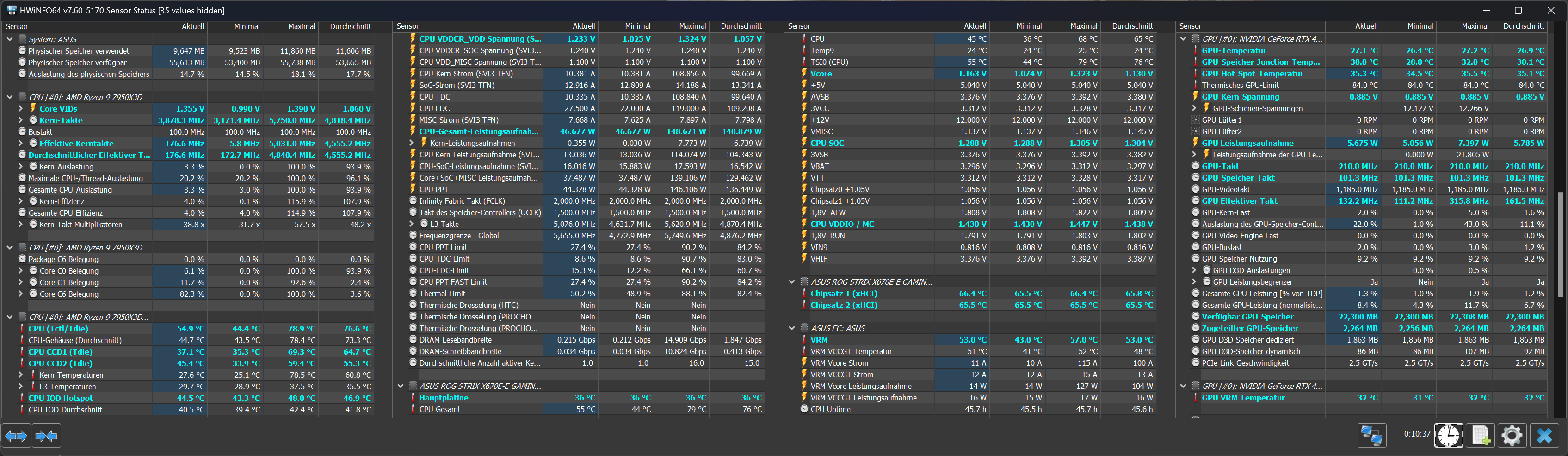Select the CPU-Gesamt-Leistungsaufnahme row

point(586,131)
